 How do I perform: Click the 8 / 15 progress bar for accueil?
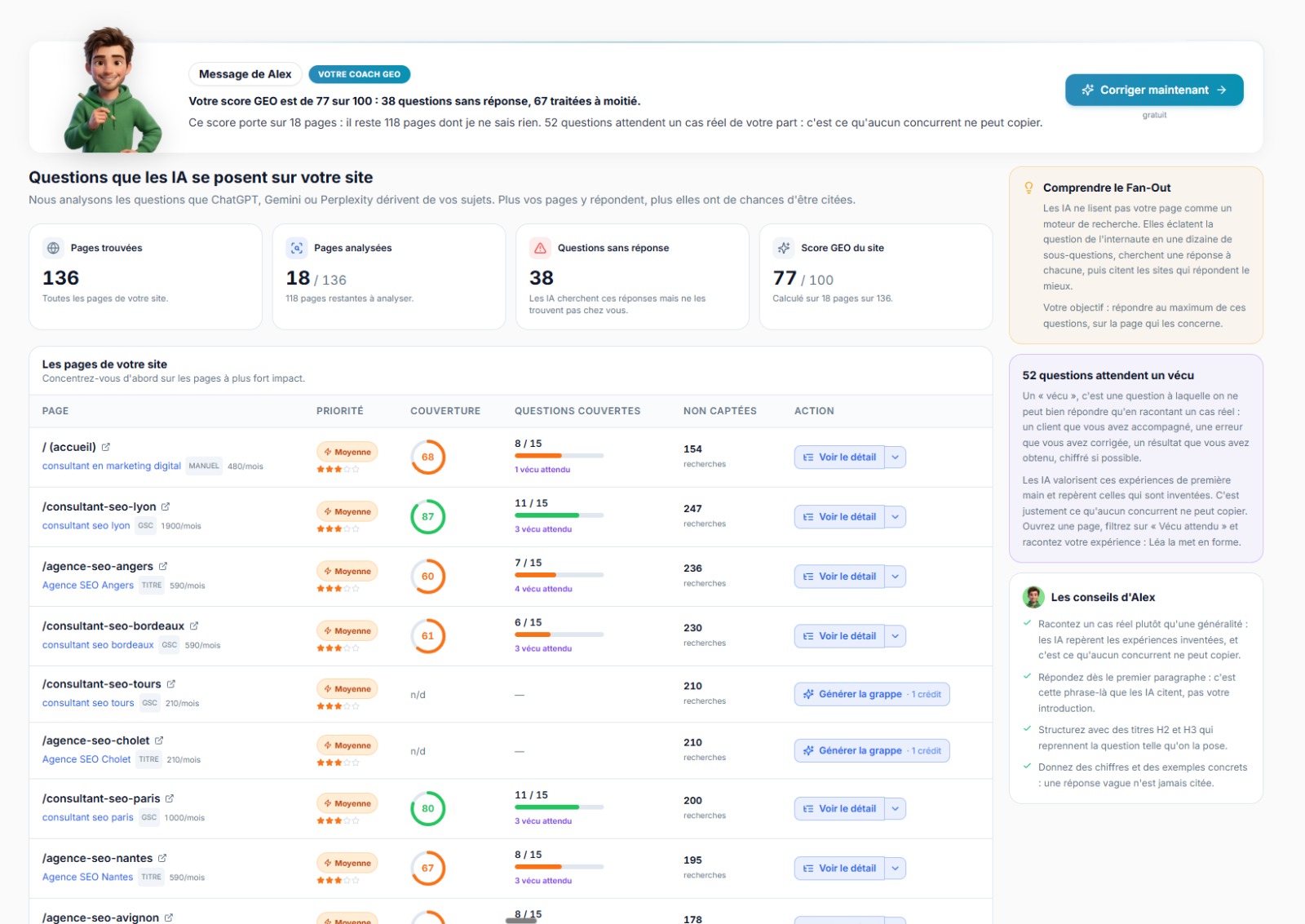tap(560, 455)
